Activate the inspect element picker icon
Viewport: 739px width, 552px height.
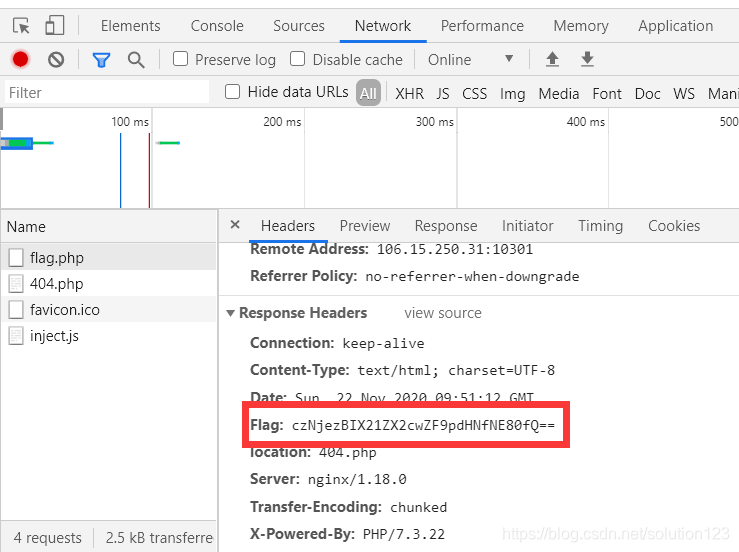(x=21, y=25)
